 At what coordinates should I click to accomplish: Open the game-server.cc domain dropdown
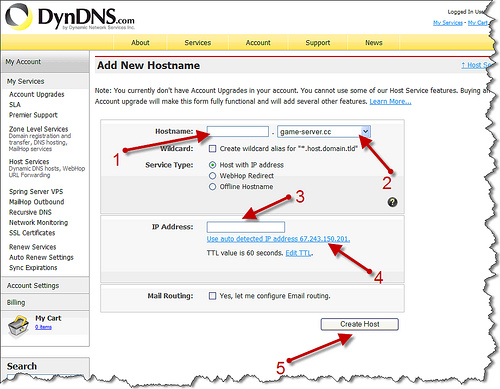324,132
